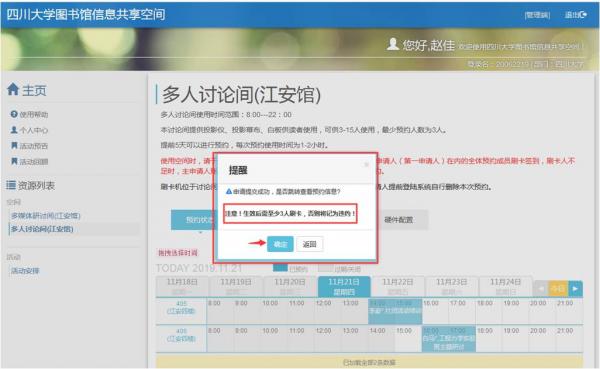Open 使用帮助 via its question-mark icon
This screenshot has height=369, width=600.
[14, 114]
